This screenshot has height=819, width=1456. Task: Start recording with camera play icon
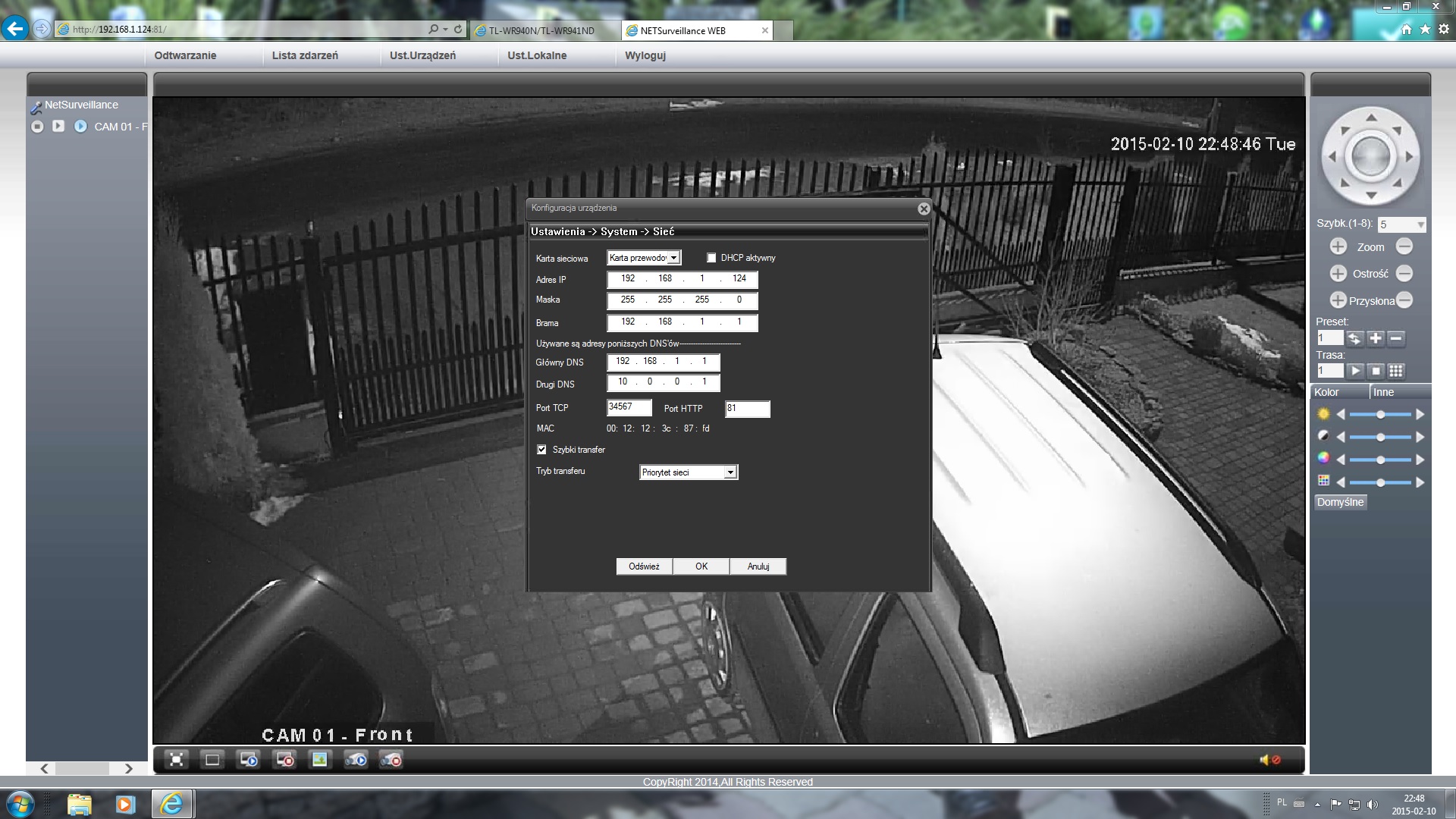tap(356, 759)
